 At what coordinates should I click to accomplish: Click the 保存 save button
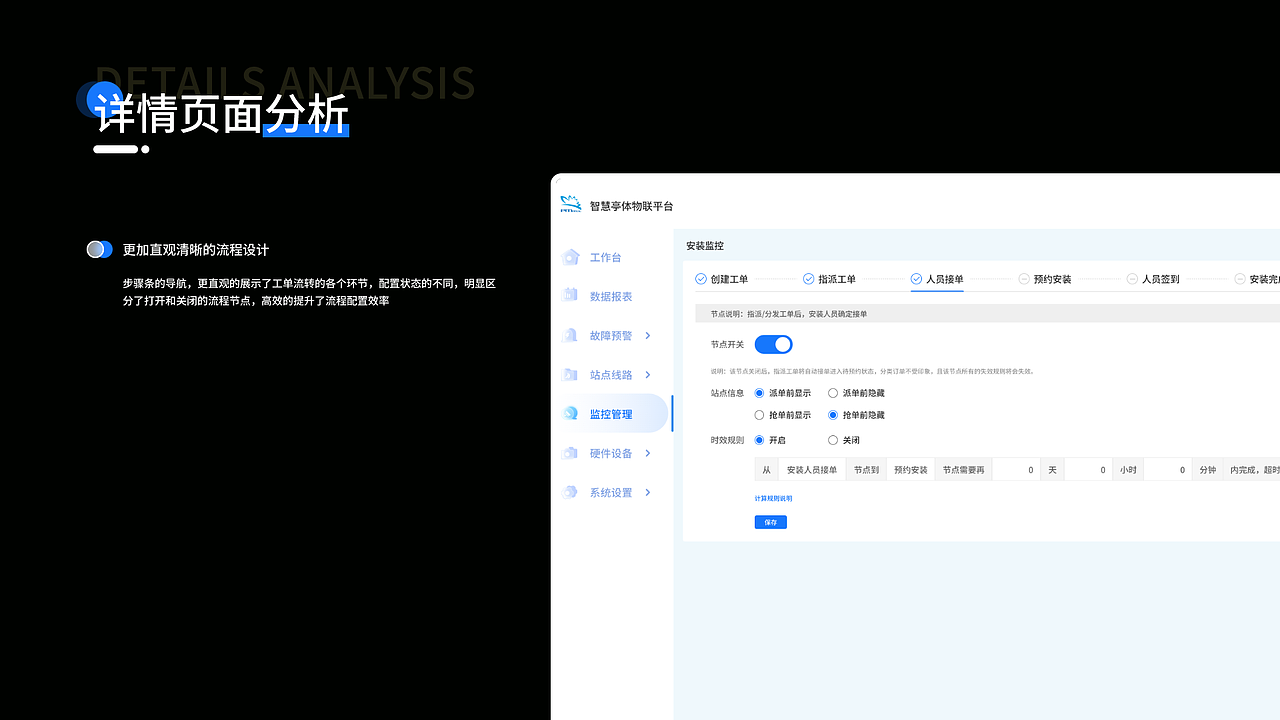coord(770,521)
